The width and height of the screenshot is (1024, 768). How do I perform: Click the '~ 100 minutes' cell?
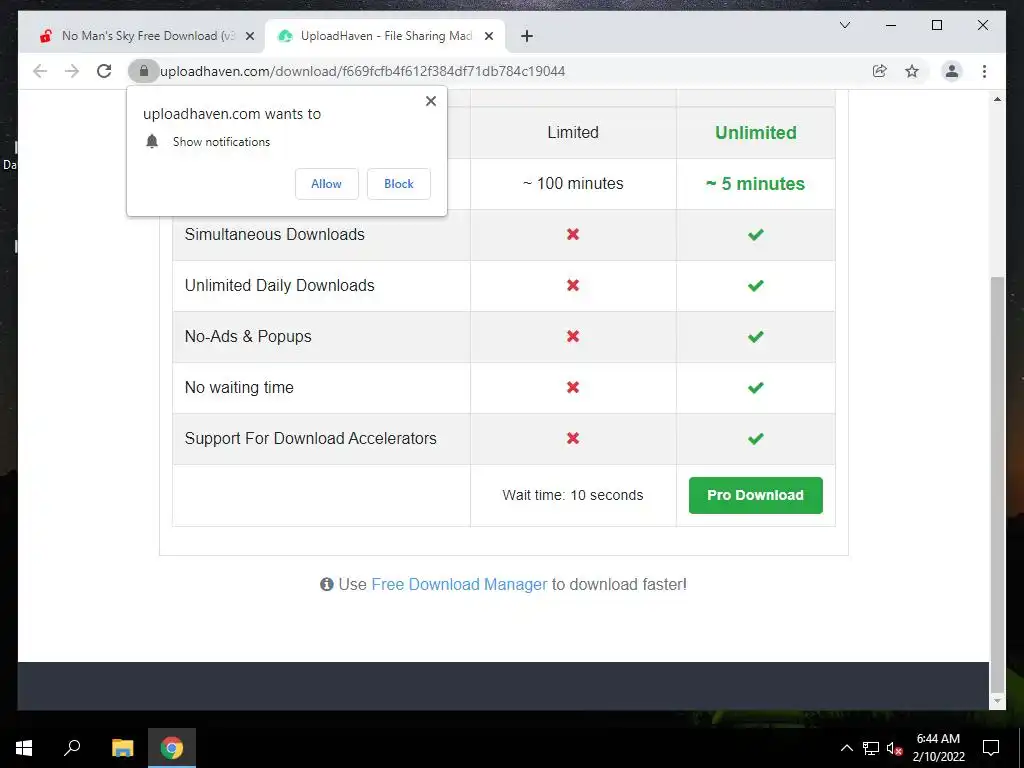point(573,184)
